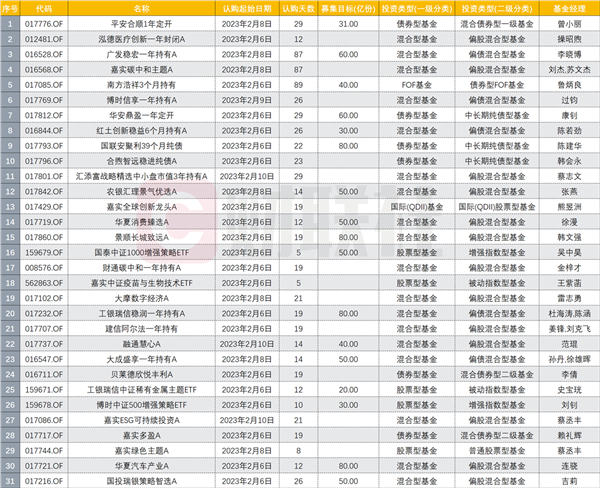Click manager cell 鲁炳良
Viewport: 600px width, 488px height.
click(569, 85)
